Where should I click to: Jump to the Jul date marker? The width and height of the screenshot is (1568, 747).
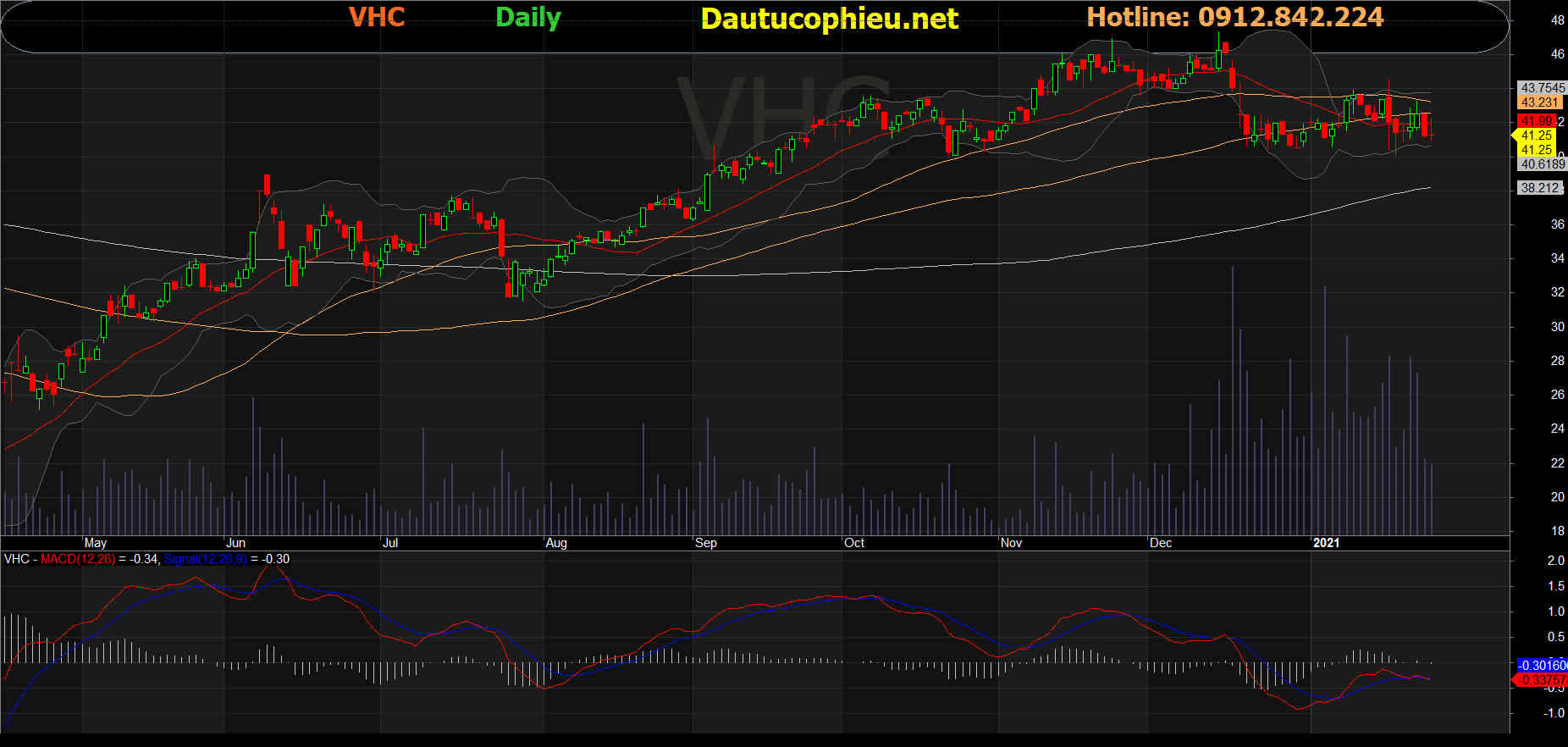[x=390, y=543]
